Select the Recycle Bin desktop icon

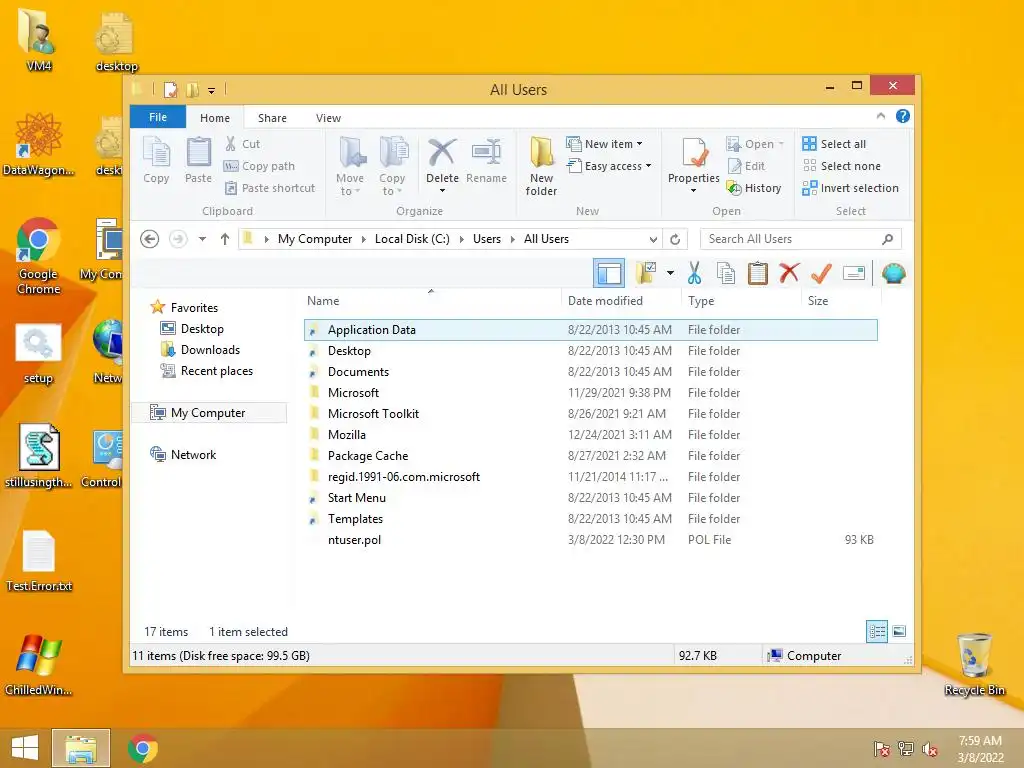974,664
